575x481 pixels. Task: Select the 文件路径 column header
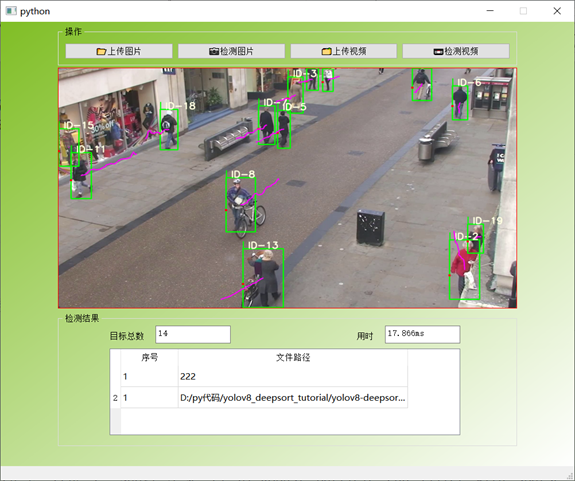coord(293,357)
